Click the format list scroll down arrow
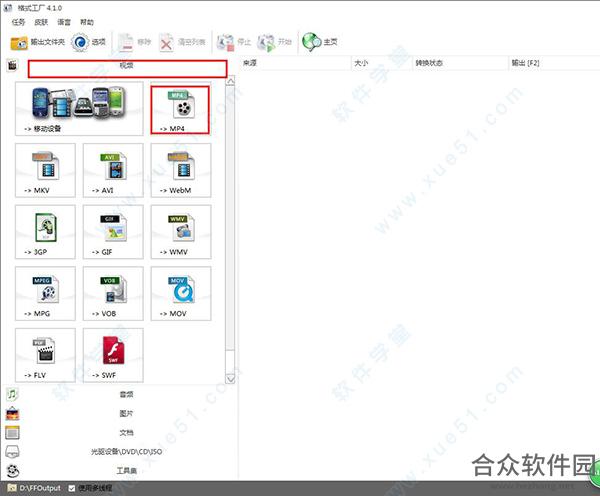The image size is (600, 496). tap(230, 379)
